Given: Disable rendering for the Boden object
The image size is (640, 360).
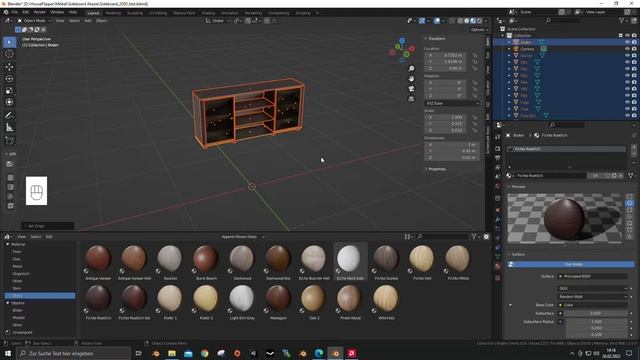Looking at the screenshot, I should (634, 42).
